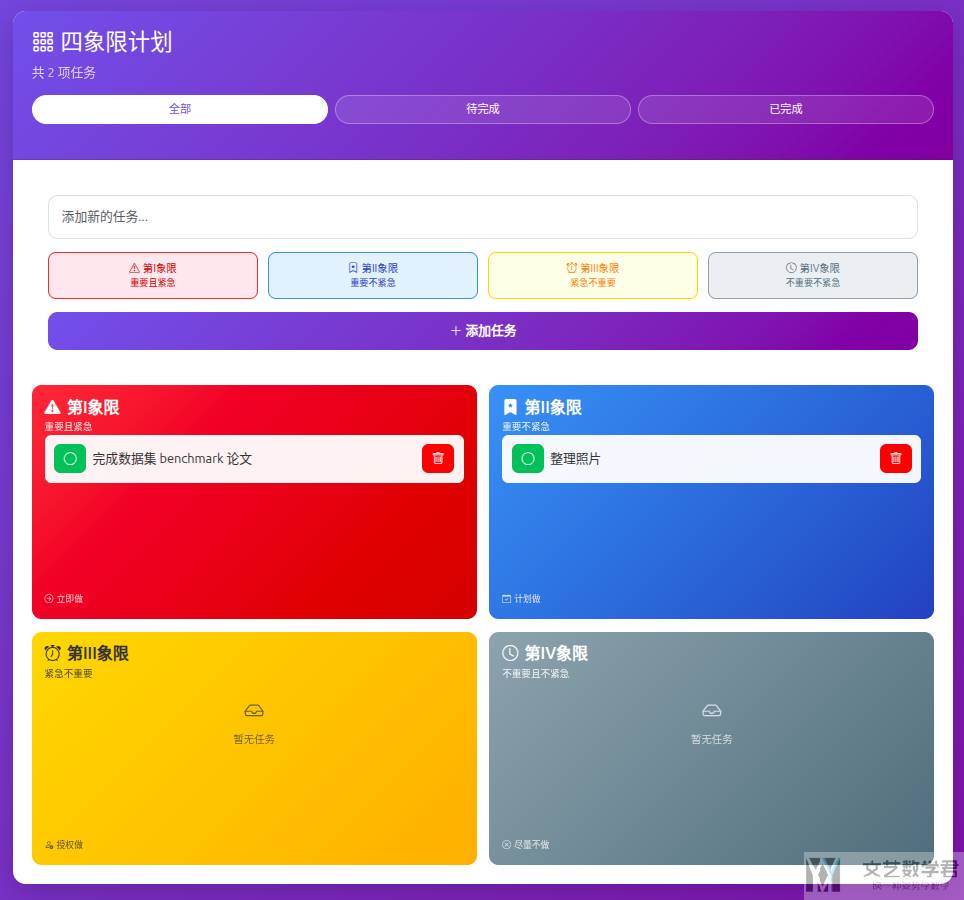Delete the 完成数据集 benchmark 论文 task
The height and width of the screenshot is (900, 964).
tap(437, 458)
